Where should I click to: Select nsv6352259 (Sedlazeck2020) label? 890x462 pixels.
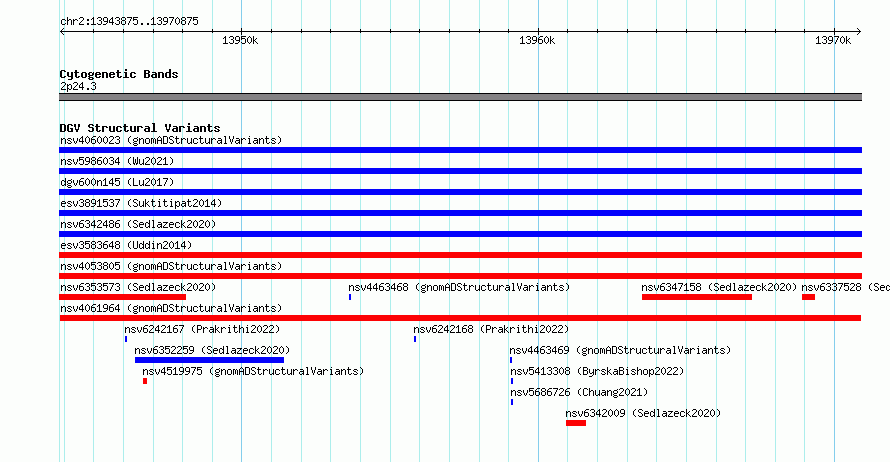(x=212, y=350)
